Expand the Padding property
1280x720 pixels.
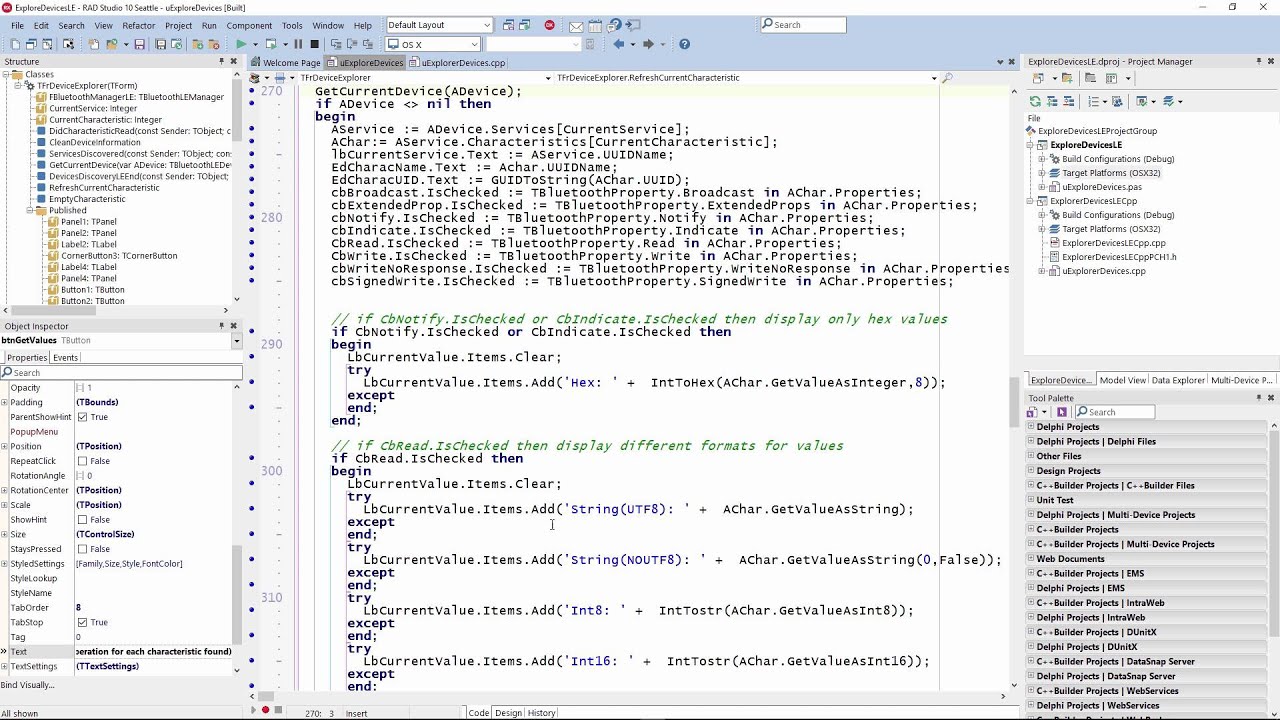[5, 403]
